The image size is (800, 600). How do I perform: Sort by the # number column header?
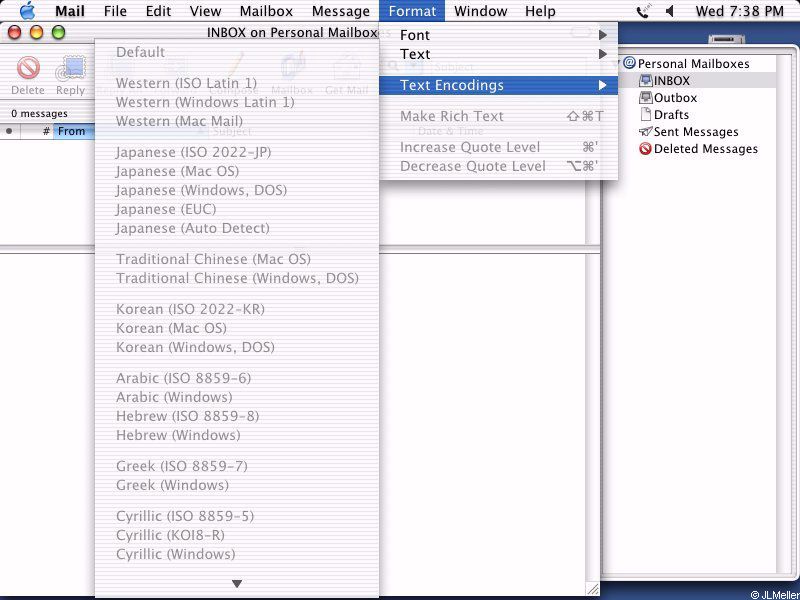(37, 131)
